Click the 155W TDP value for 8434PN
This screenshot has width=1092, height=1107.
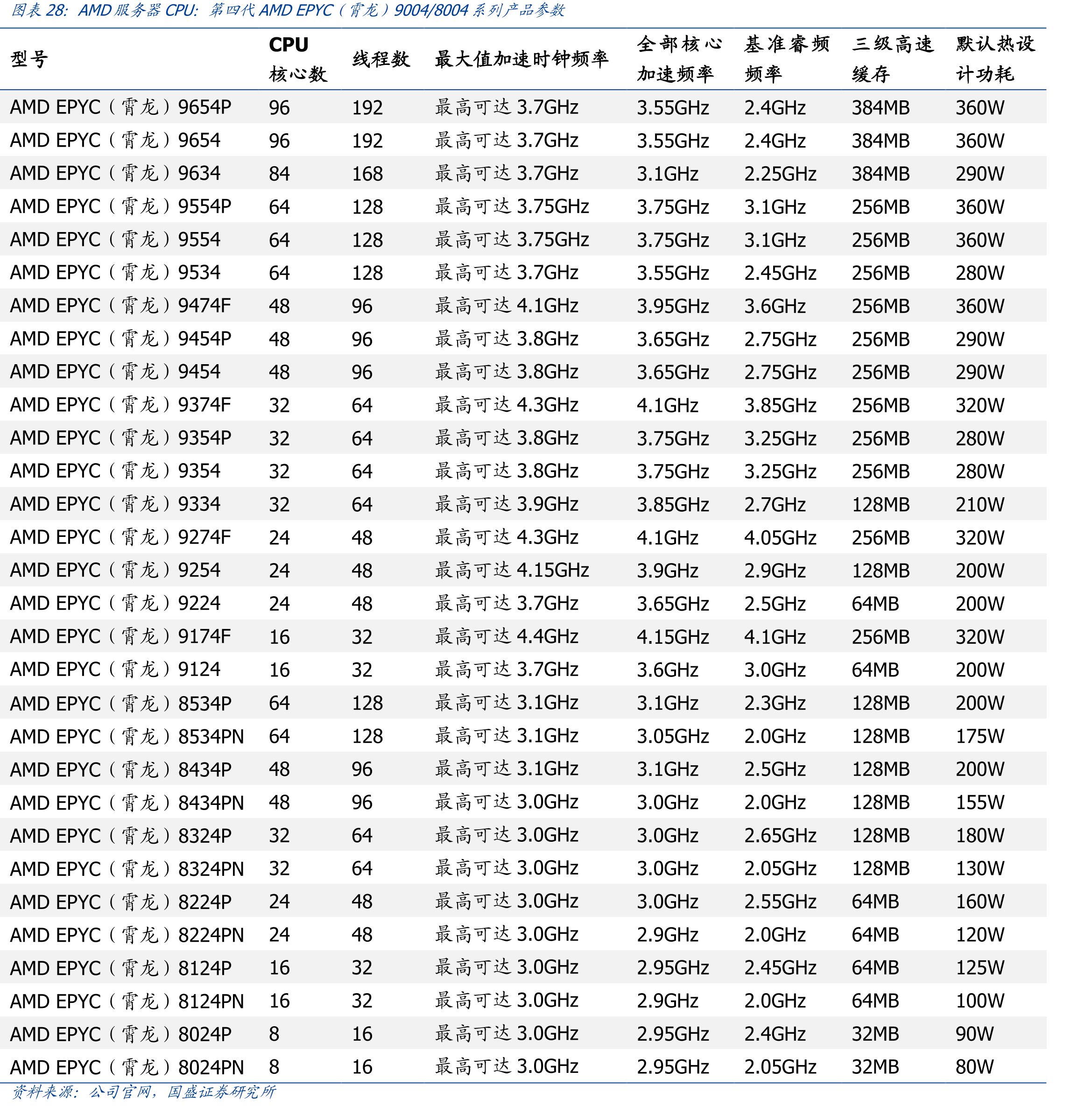(x=979, y=802)
